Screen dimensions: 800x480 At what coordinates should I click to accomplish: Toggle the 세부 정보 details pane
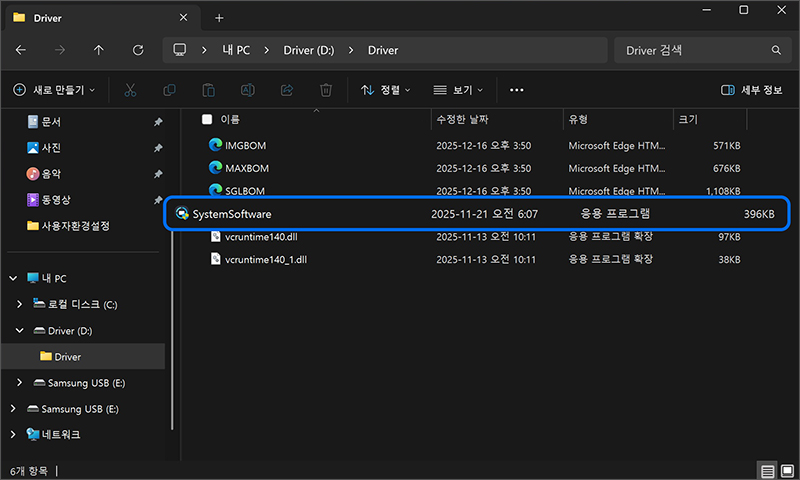click(x=751, y=90)
